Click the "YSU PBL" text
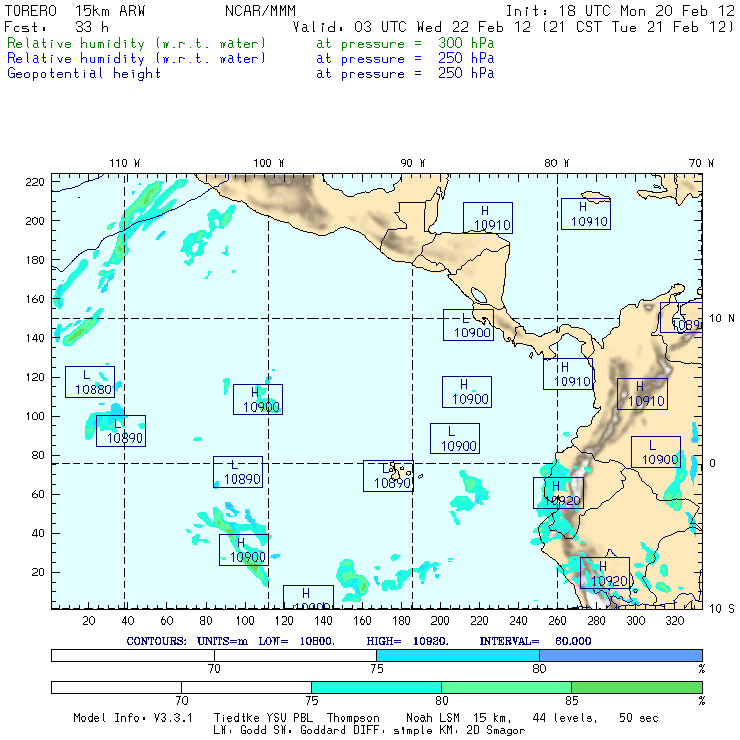The width and height of the screenshot is (740, 740). [289, 718]
